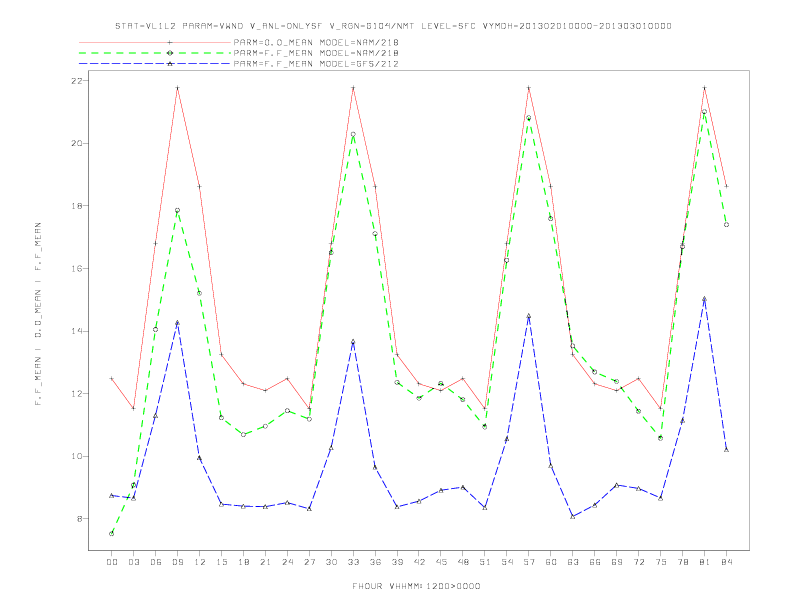Click x-axis tick label 75
The height and width of the screenshot is (612, 792).
pyautogui.click(x=661, y=562)
